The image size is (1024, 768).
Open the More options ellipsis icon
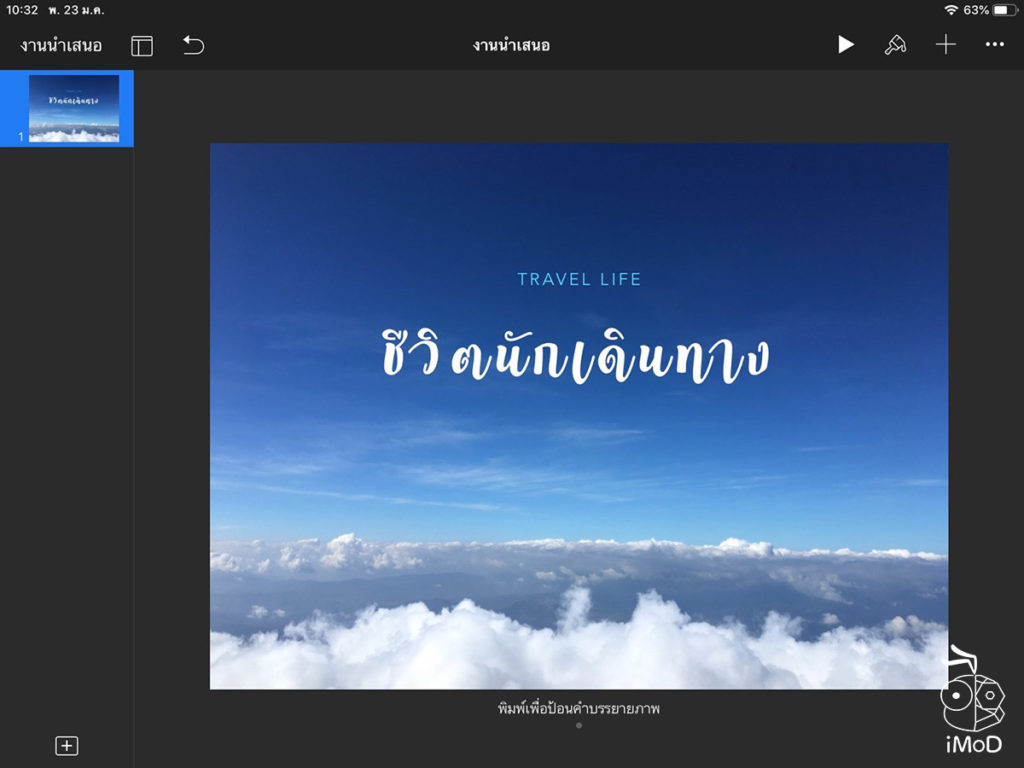point(994,44)
